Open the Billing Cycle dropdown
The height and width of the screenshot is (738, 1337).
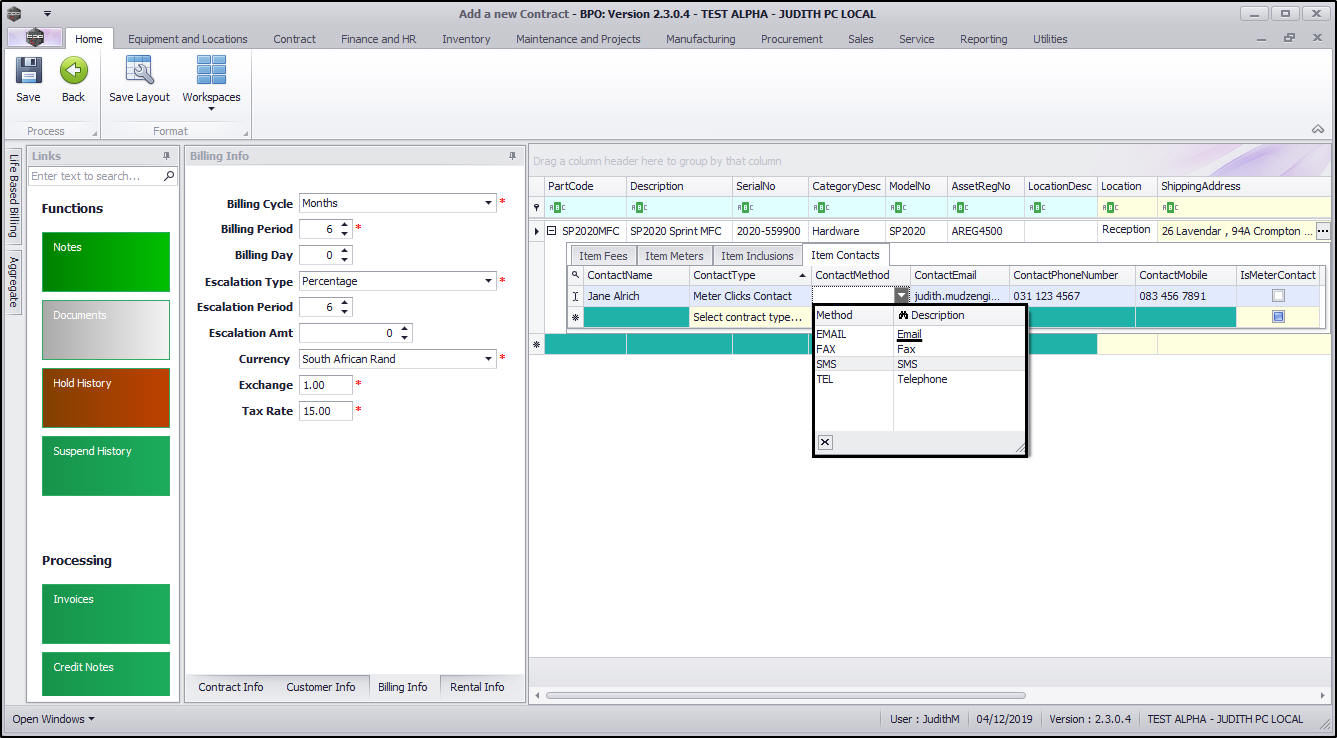pos(489,203)
